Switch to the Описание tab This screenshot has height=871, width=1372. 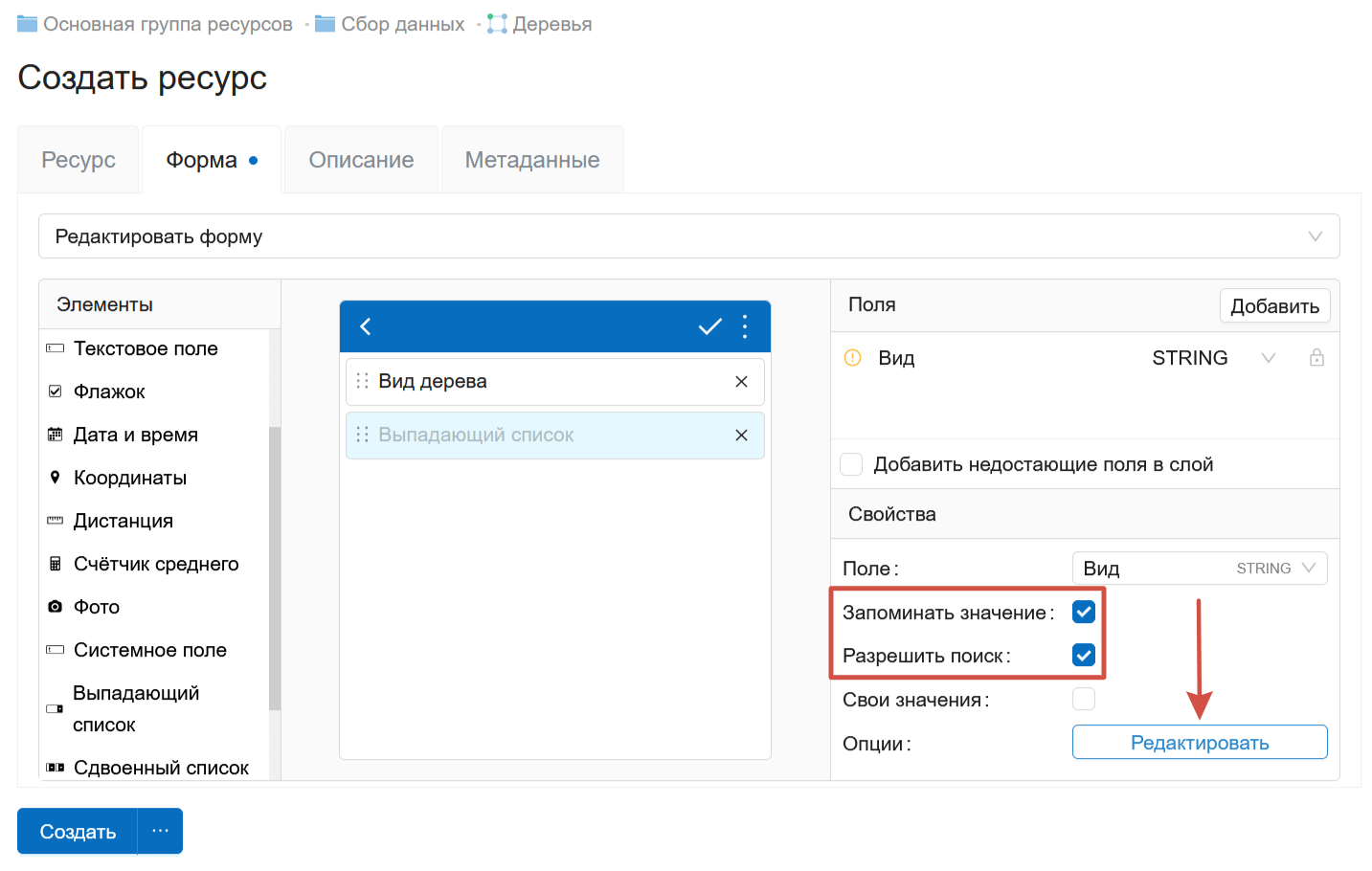[360, 159]
